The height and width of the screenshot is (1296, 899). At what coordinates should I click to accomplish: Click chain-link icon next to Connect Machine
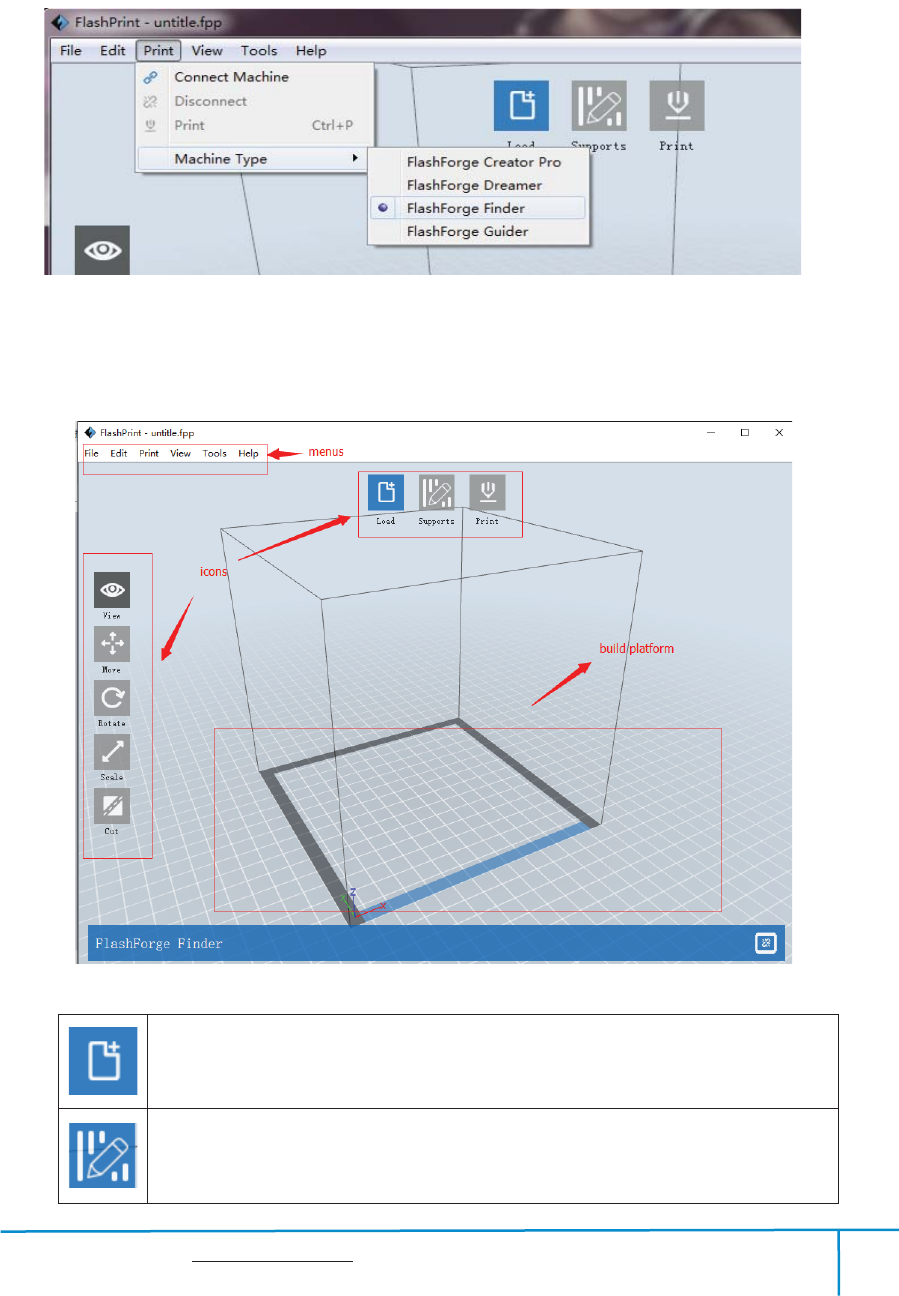click(151, 77)
